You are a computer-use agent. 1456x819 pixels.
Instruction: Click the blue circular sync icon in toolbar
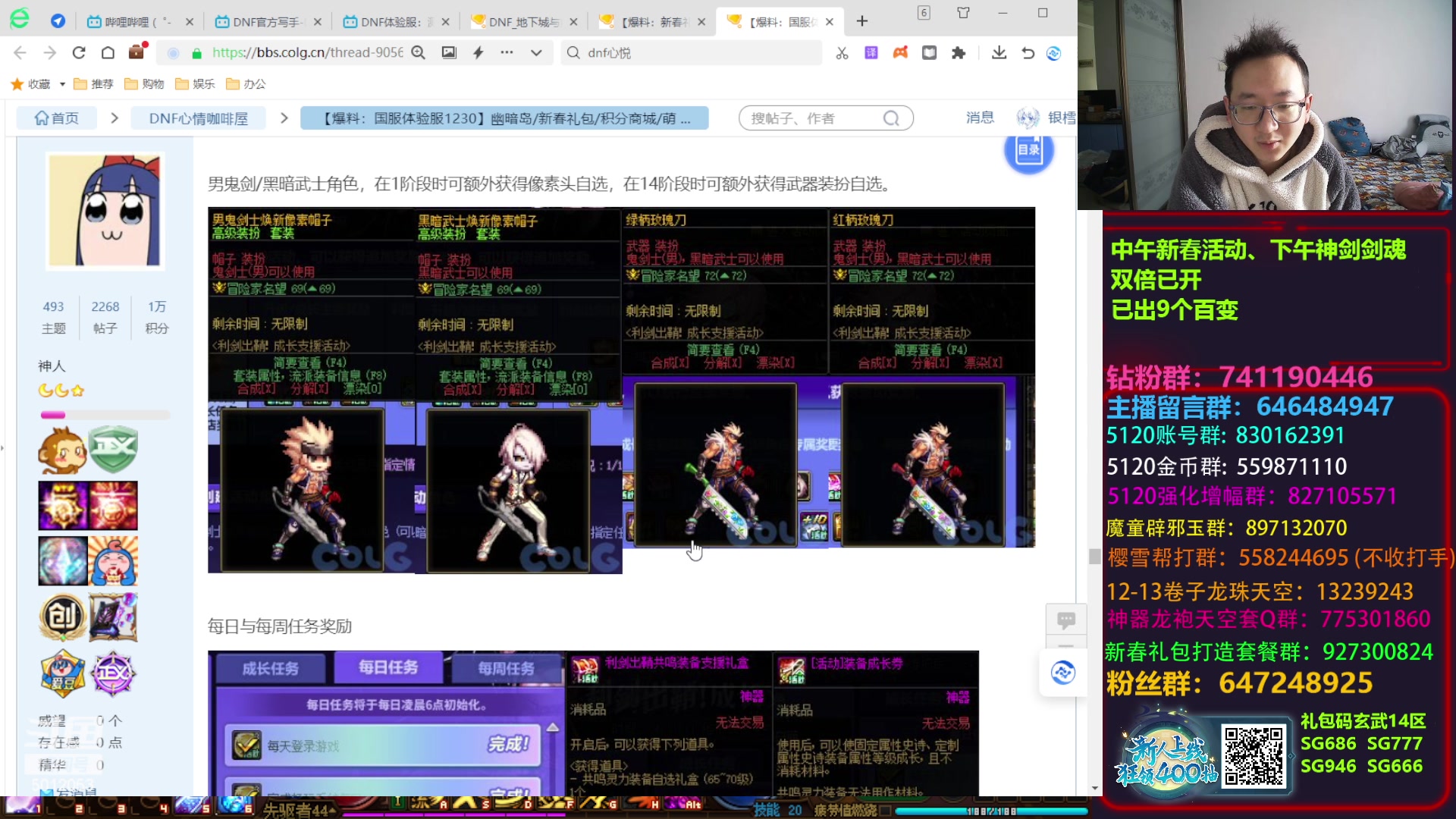click(x=1053, y=53)
